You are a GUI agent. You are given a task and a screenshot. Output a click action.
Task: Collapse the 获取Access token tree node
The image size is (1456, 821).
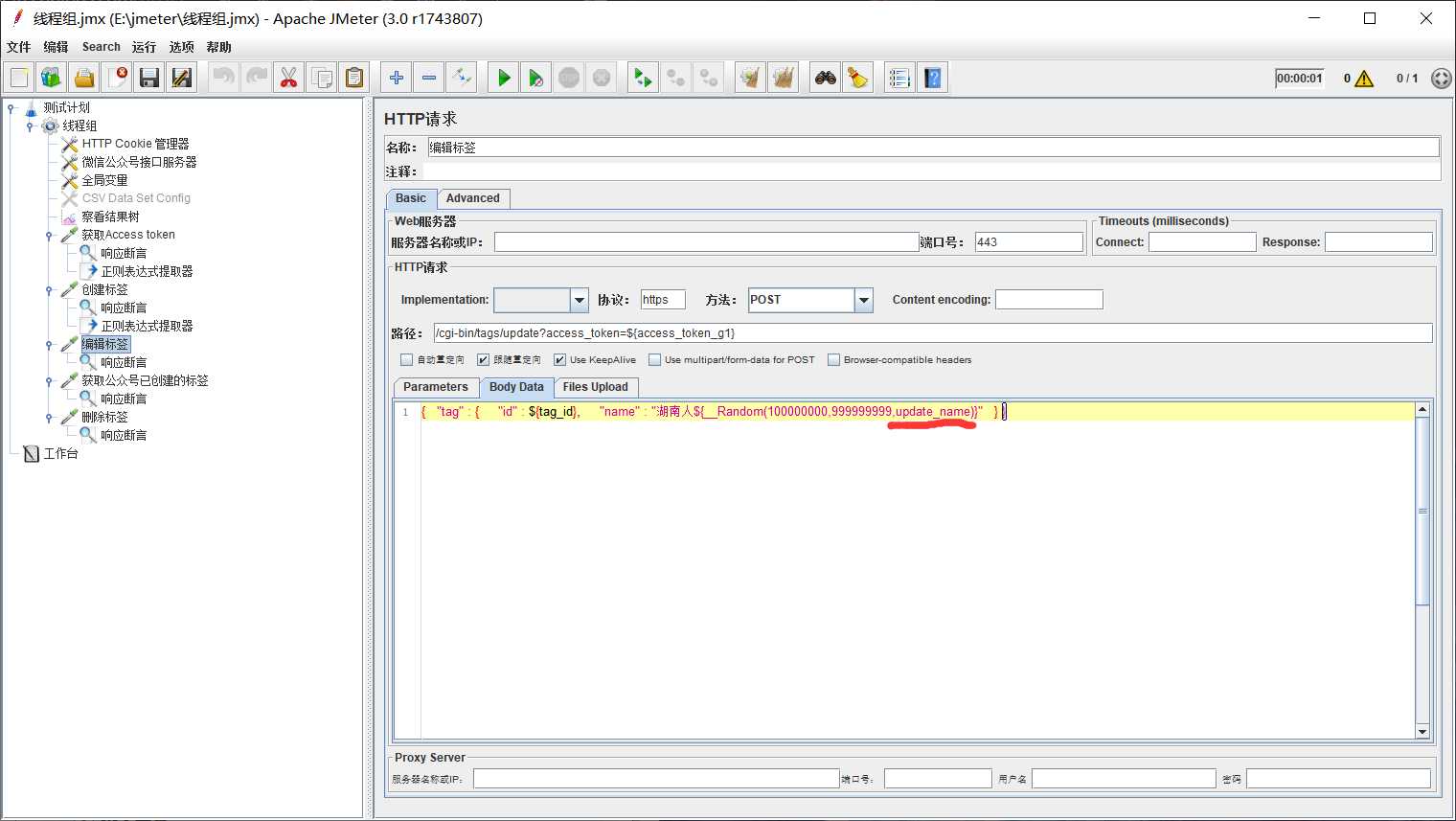pos(49,236)
